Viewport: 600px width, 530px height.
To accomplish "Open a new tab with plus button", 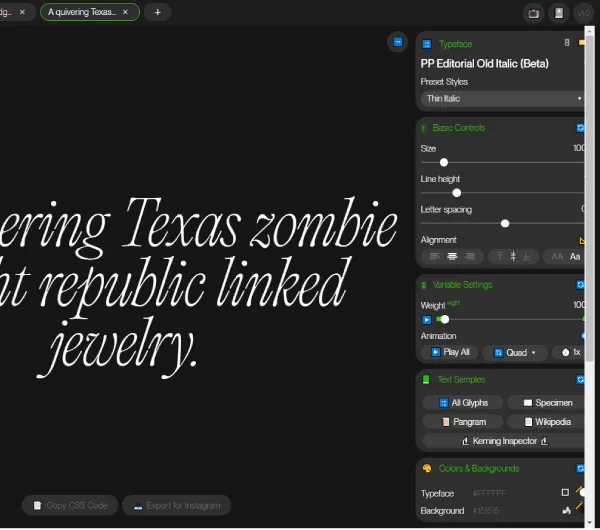I will (x=157, y=12).
